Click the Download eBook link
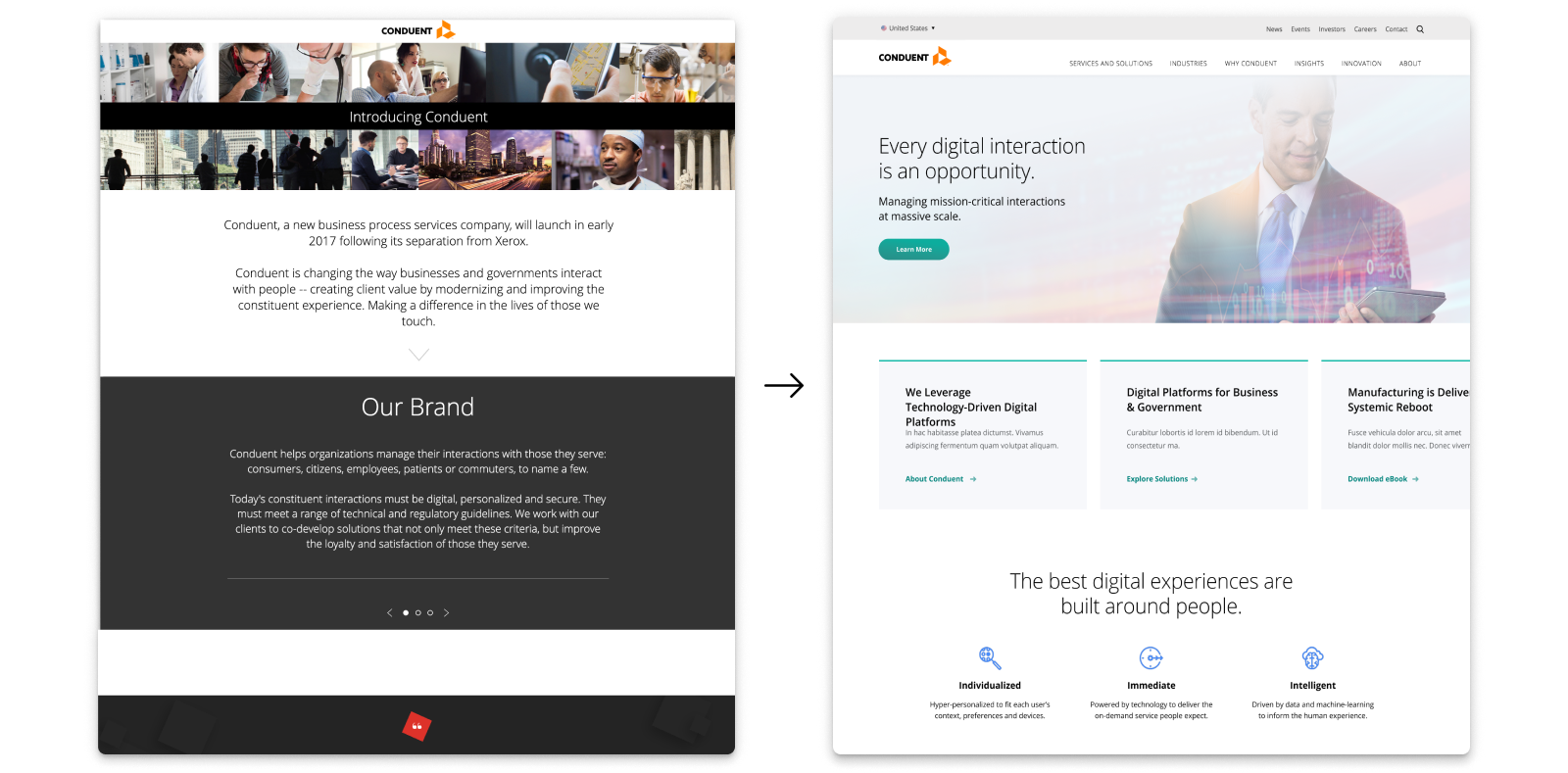Image resolution: width=1568 pixels, height=773 pixels. point(1377,479)
